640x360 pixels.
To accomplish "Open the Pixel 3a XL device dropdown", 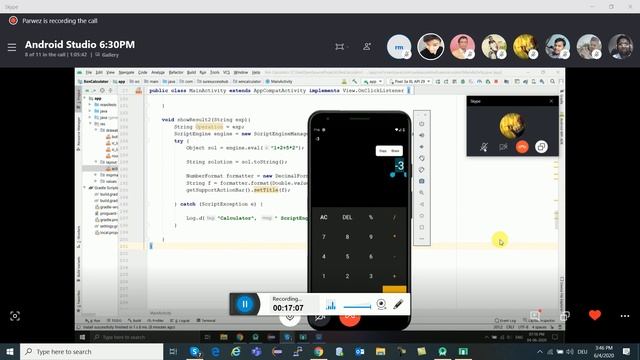I will click(410, 81).
